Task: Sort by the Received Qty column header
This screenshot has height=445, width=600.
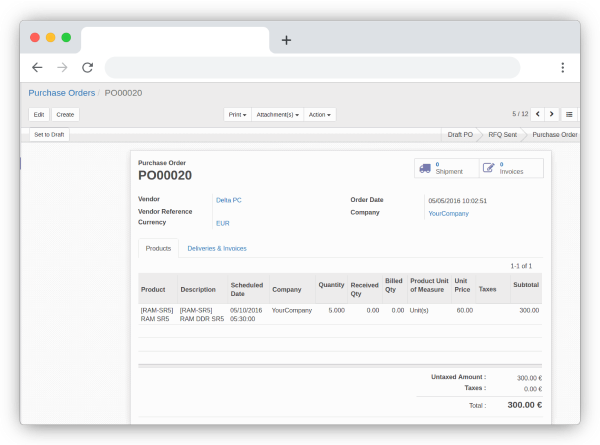Action: [365, 289]
